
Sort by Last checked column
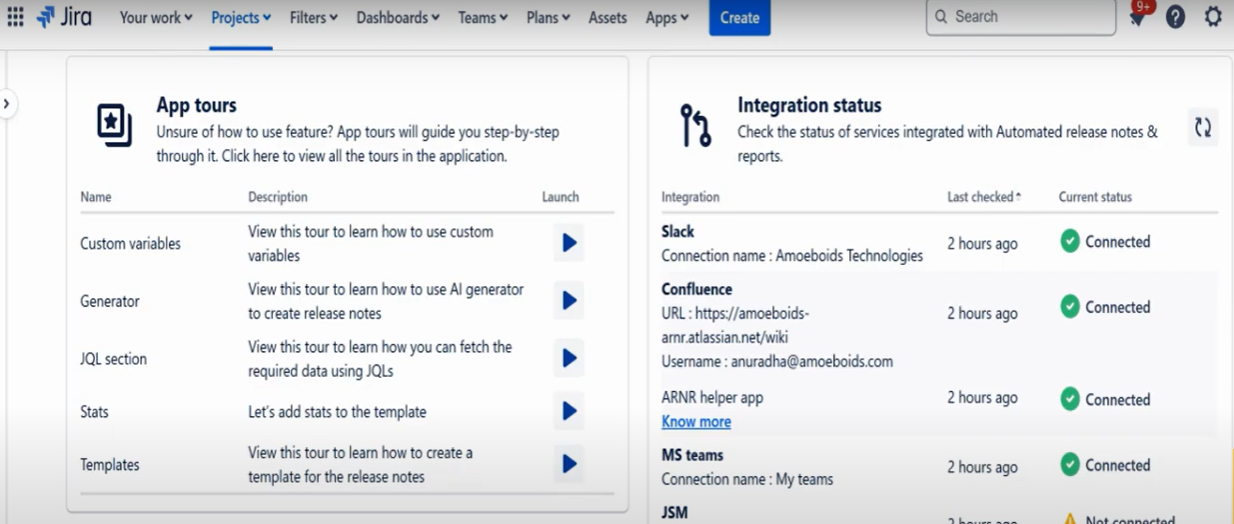click(984, 197)
